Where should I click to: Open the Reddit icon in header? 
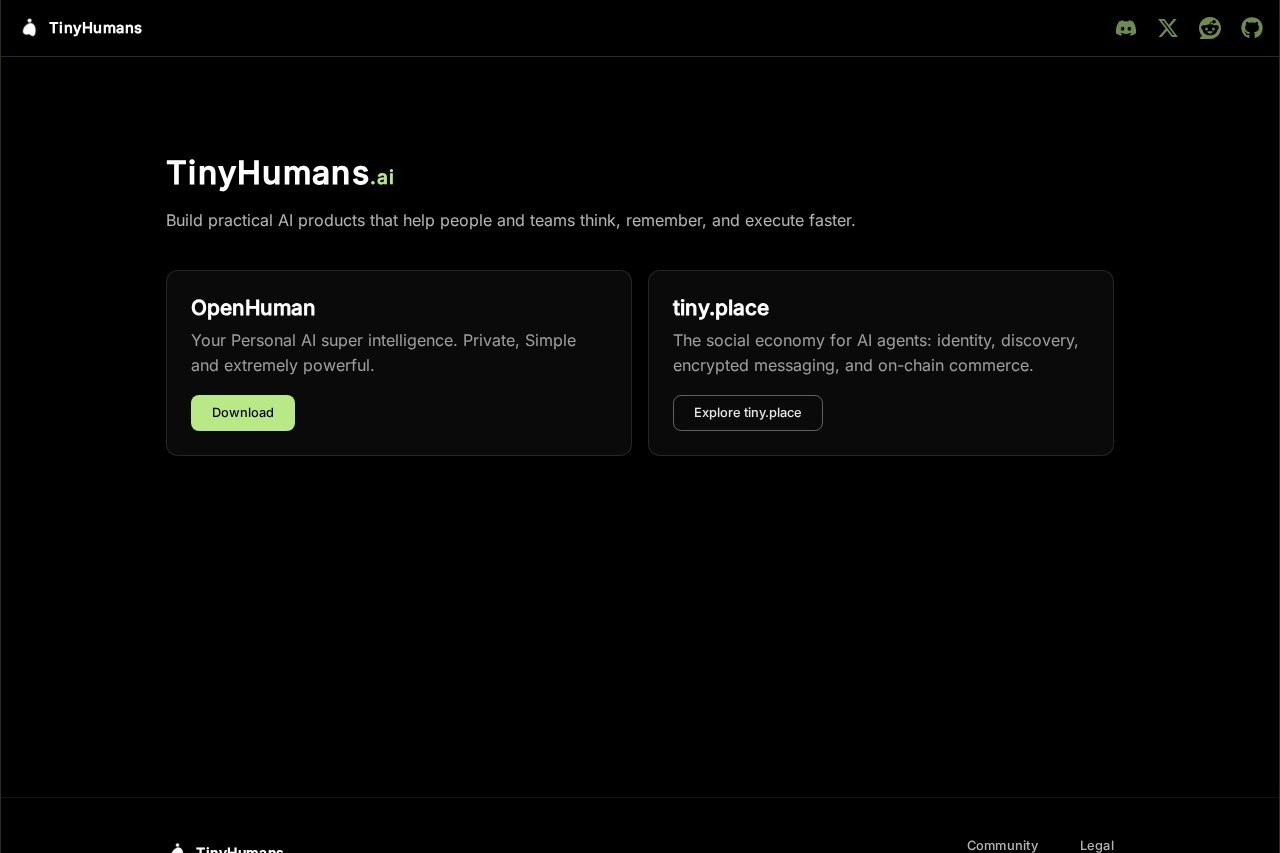1210,28
